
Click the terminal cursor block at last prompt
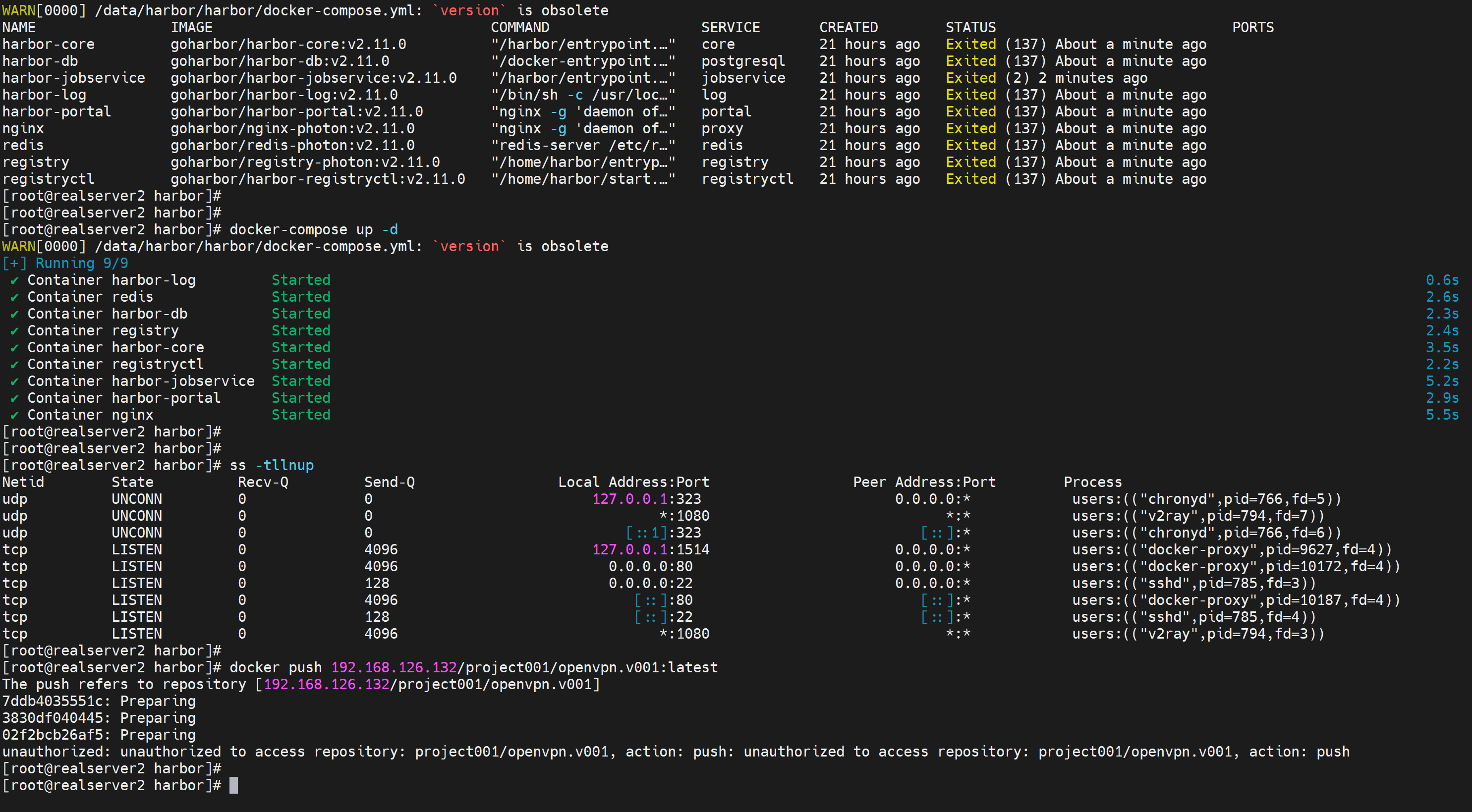coord(233,785)
